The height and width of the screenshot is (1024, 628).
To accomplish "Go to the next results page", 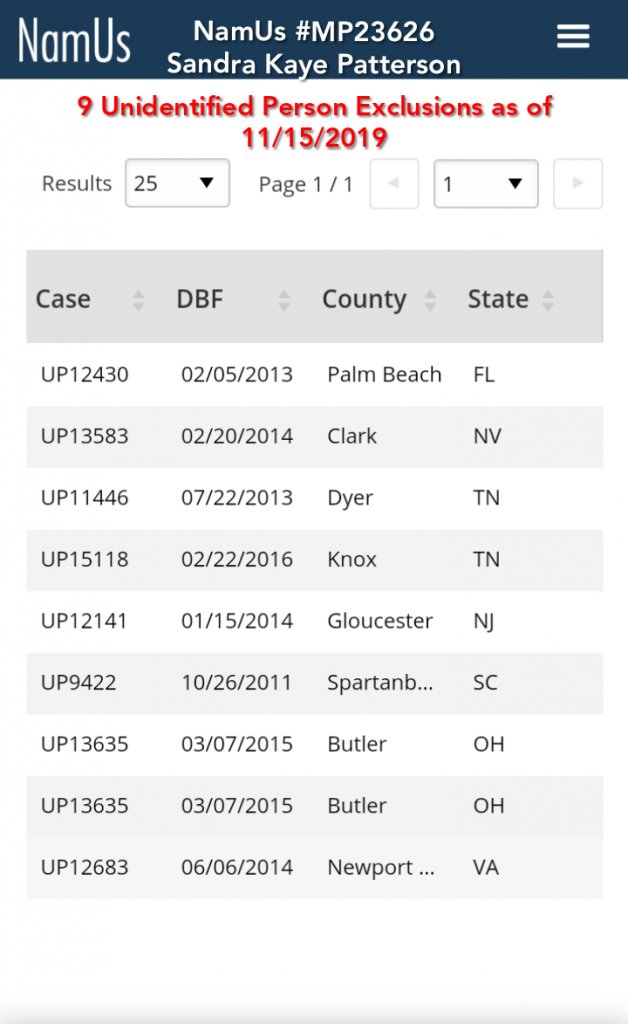I will click(x=578, y=184).
